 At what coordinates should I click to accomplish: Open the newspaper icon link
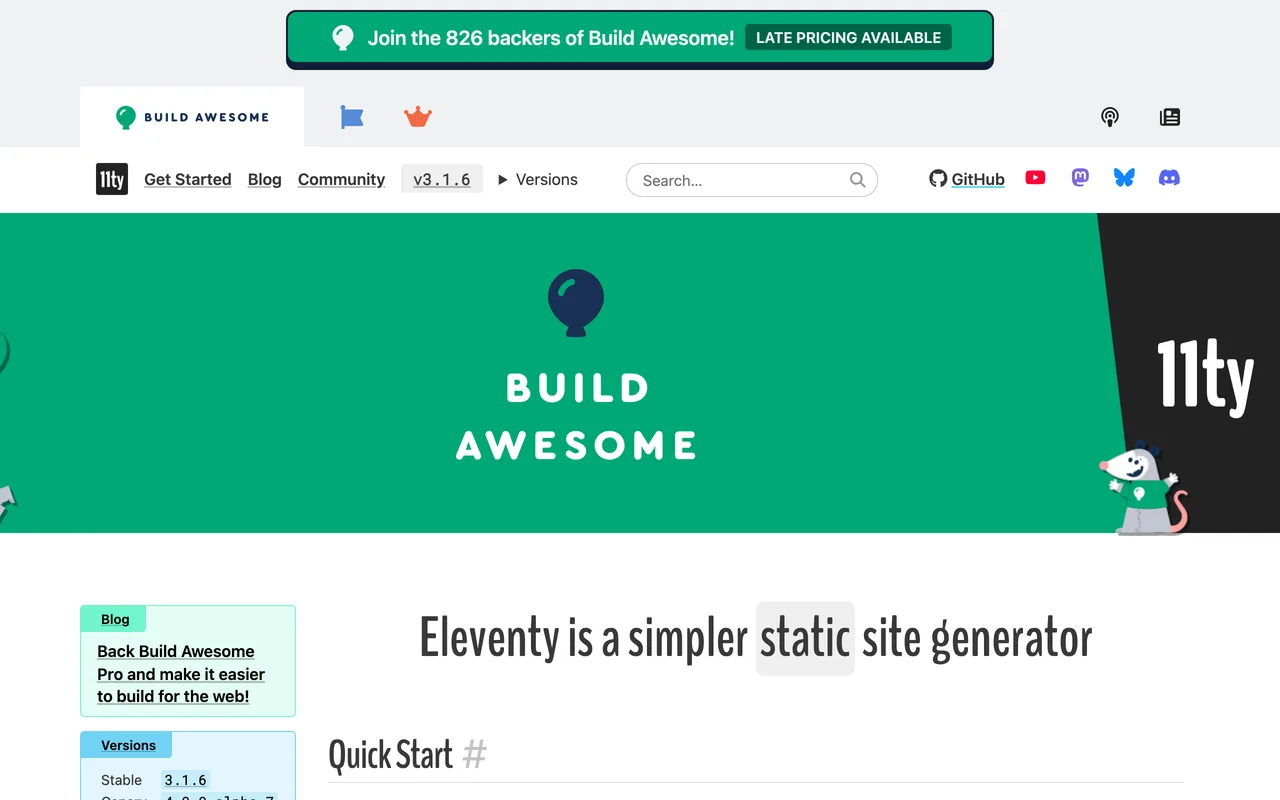click(1170, 117)
